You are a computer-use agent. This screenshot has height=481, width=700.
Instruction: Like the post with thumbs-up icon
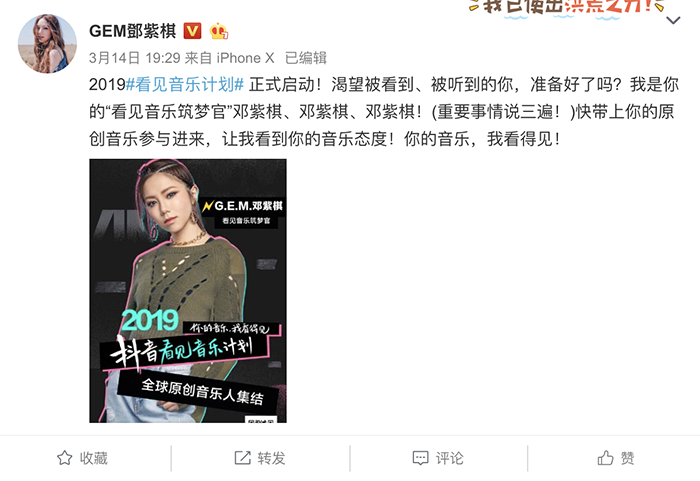605,458
